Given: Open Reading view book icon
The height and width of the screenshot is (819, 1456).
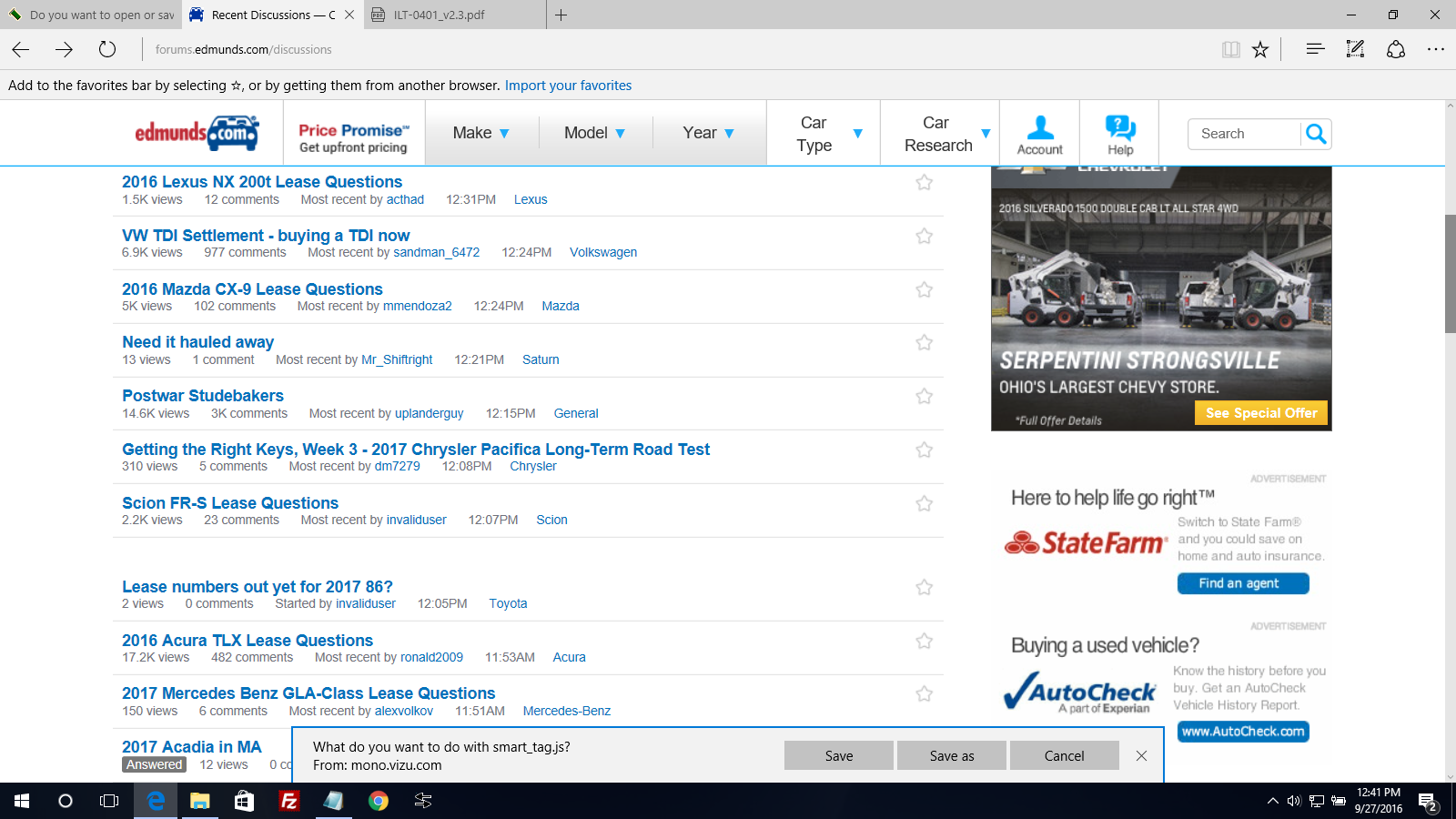Looking at the screenshot, I should (x=1230, y=49).
